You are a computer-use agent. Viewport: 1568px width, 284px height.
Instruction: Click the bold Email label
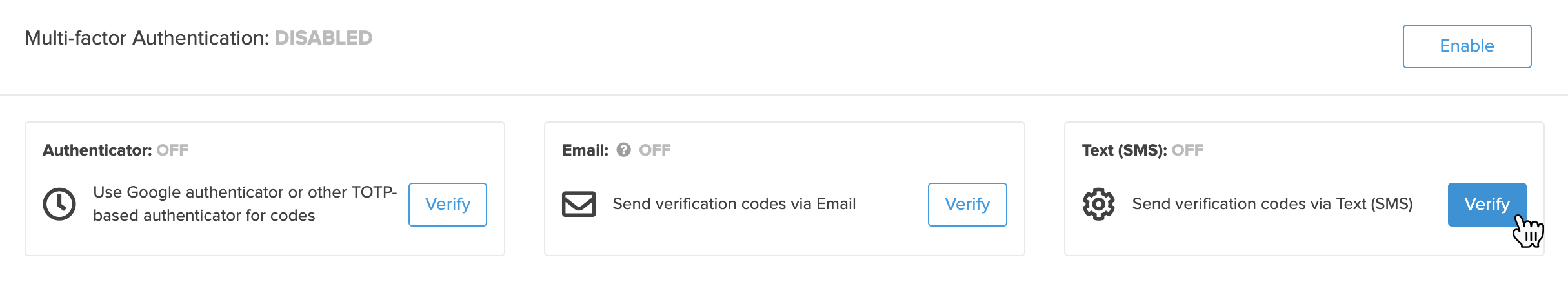(x=585, y=150)
